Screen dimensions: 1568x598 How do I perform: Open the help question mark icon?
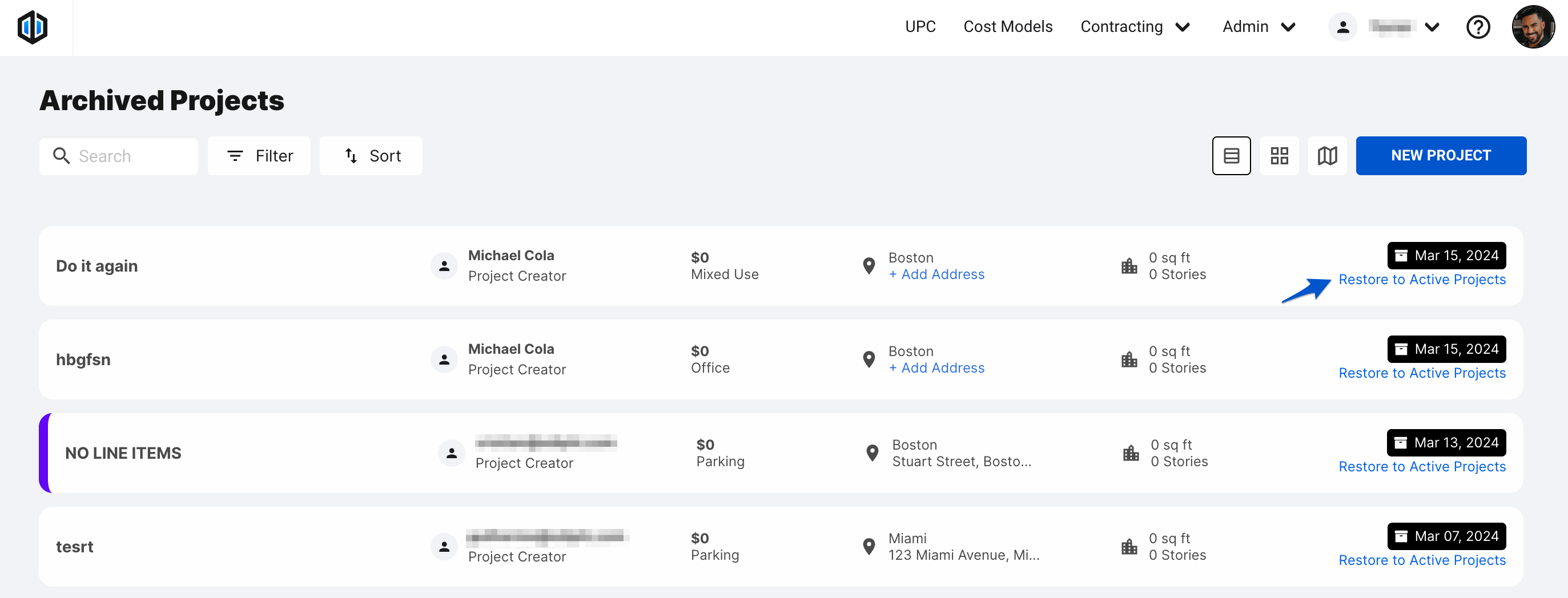coord(1477,27)
